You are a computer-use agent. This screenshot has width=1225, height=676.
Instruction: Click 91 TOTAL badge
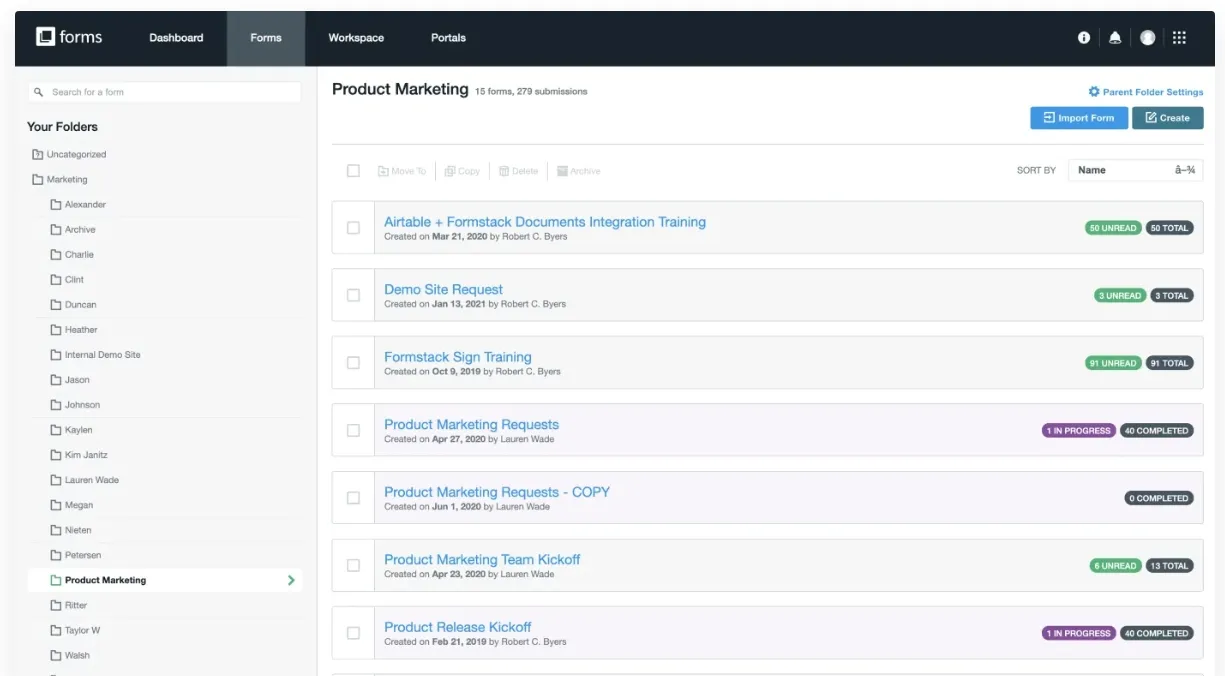[x=1169, y=363]
